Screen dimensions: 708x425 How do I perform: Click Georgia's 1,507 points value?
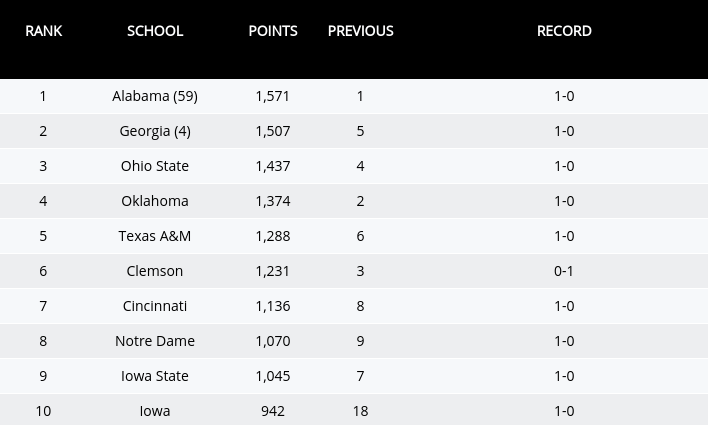coord(273,131)
